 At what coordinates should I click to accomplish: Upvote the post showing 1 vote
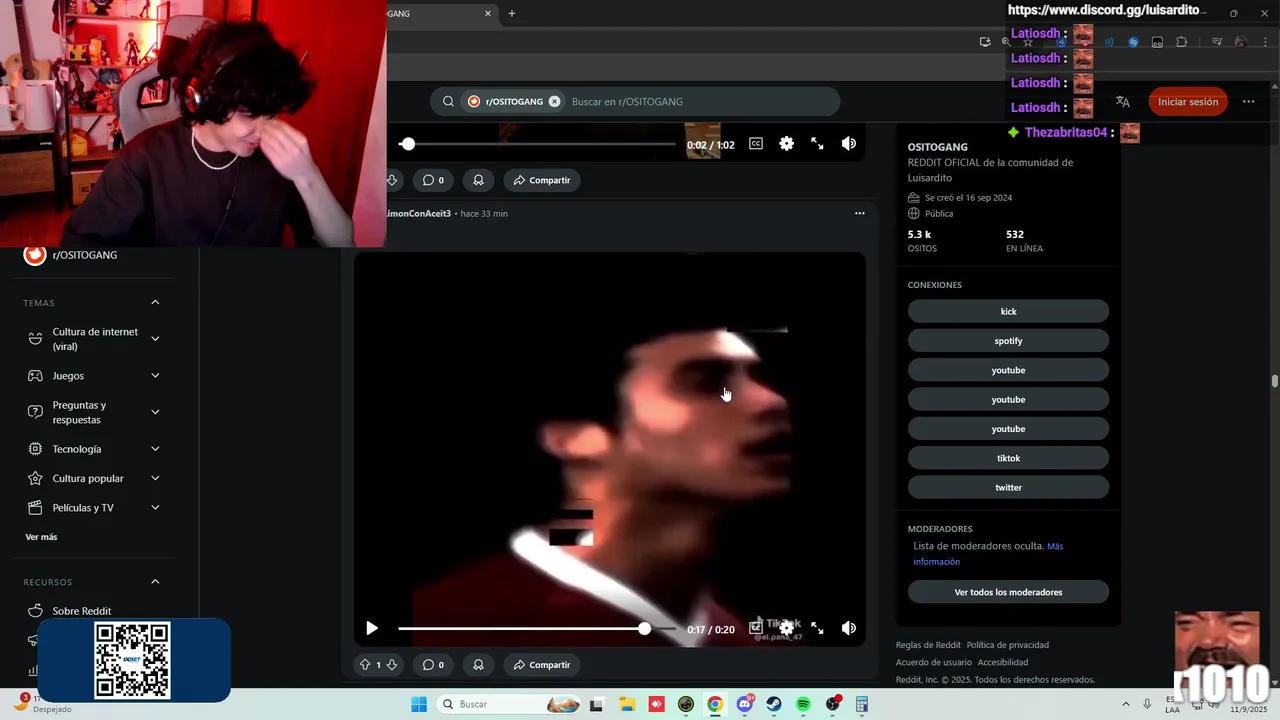[x=365, y=665]
